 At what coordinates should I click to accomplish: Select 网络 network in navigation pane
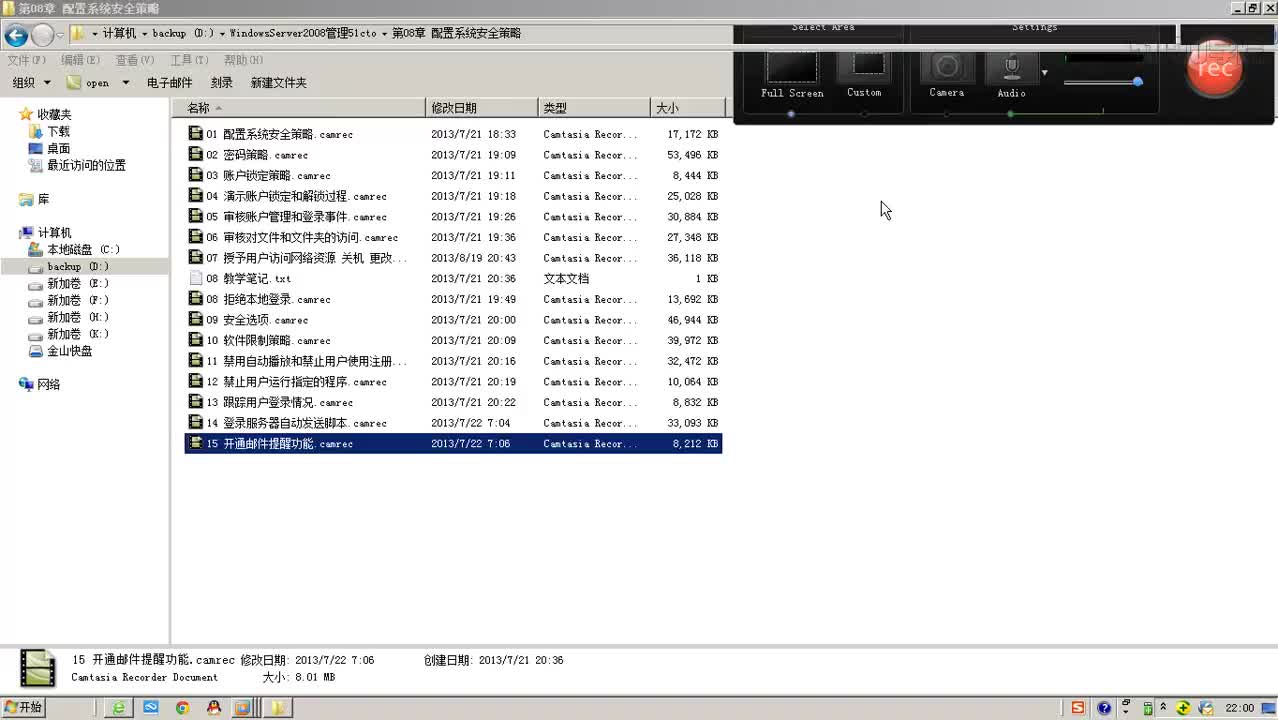[x=40, y=385]
